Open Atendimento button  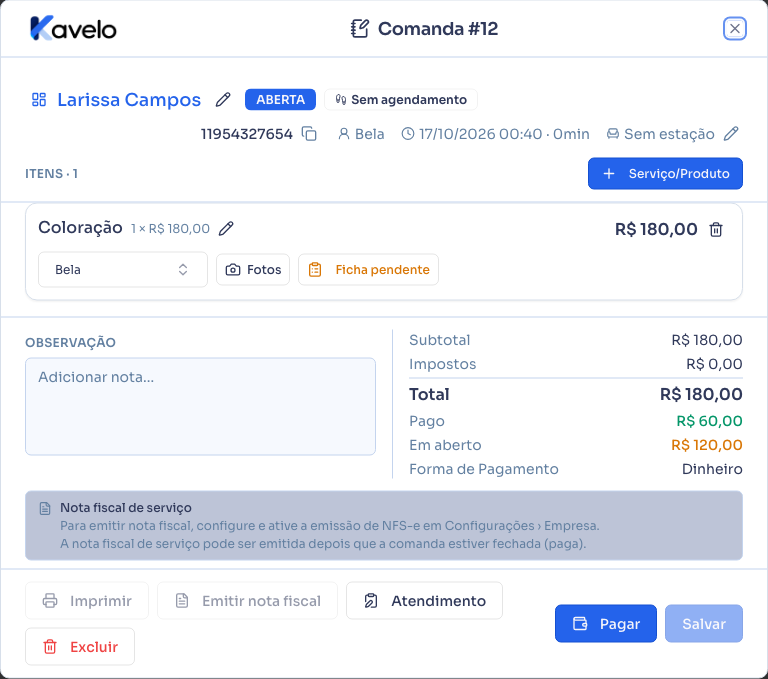click(424, 601)
